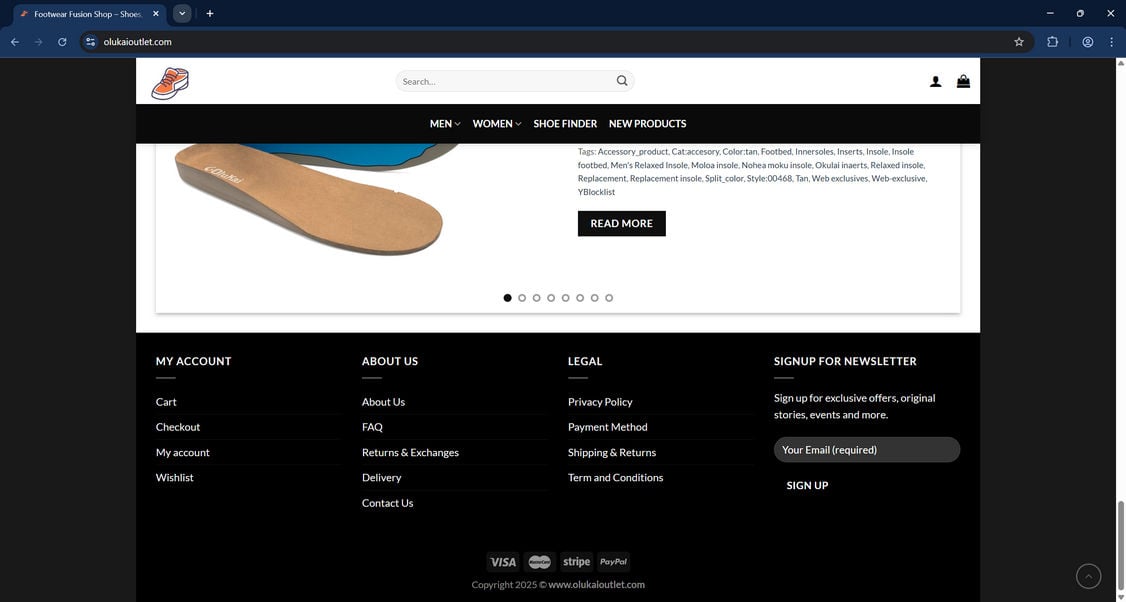Click the Accessory_product tag link
This screenshot has width=1126, height=602.
(633, 152)
